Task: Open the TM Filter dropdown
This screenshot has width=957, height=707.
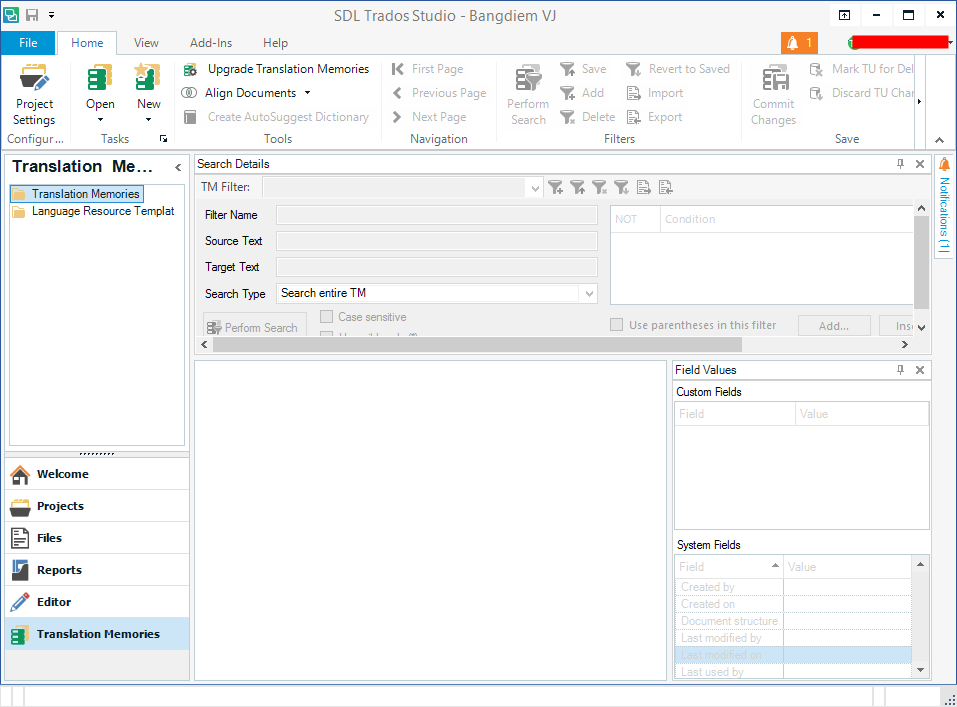Action: tap(535, 188)
